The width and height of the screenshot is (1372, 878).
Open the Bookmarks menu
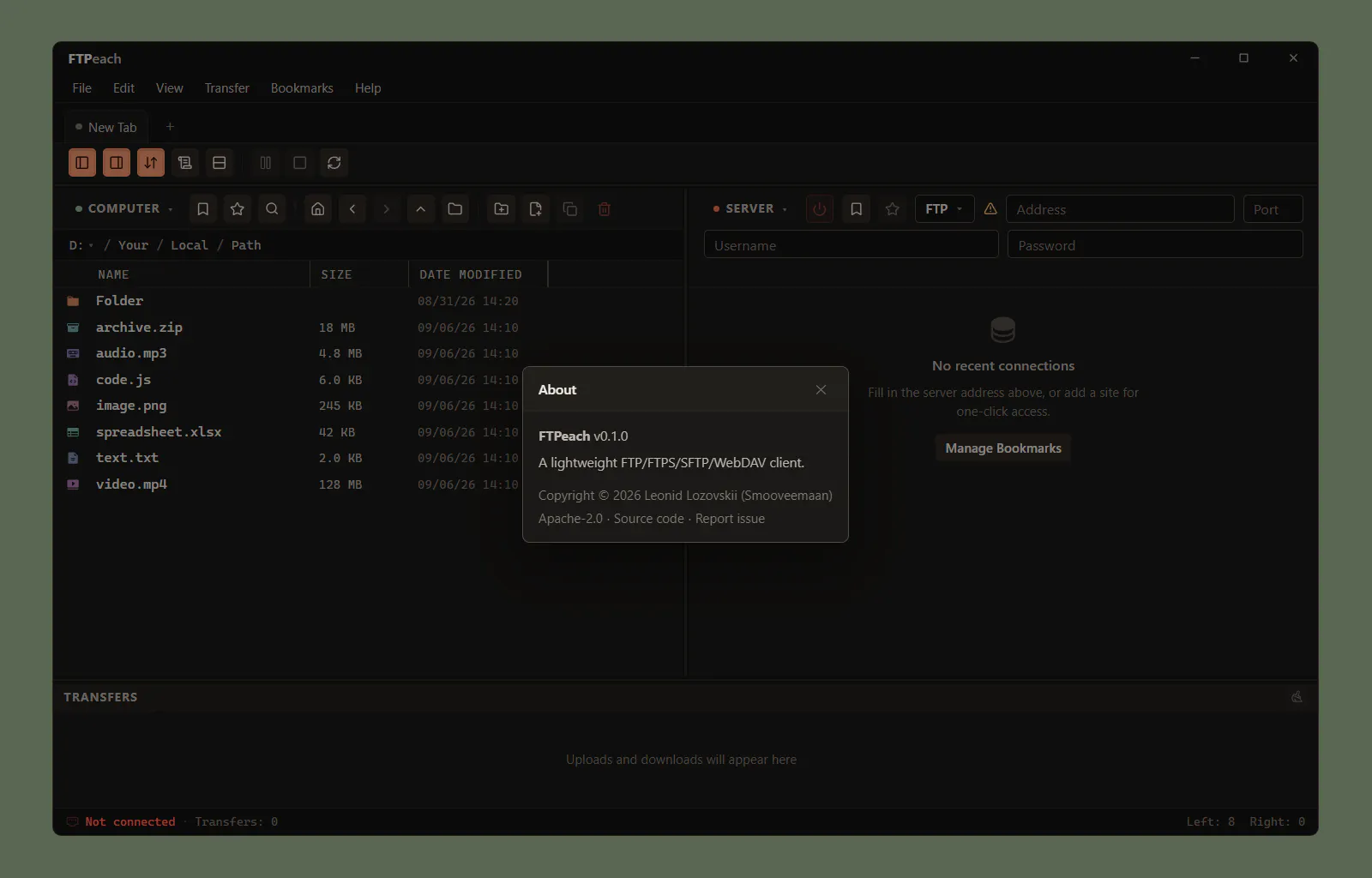302,88
